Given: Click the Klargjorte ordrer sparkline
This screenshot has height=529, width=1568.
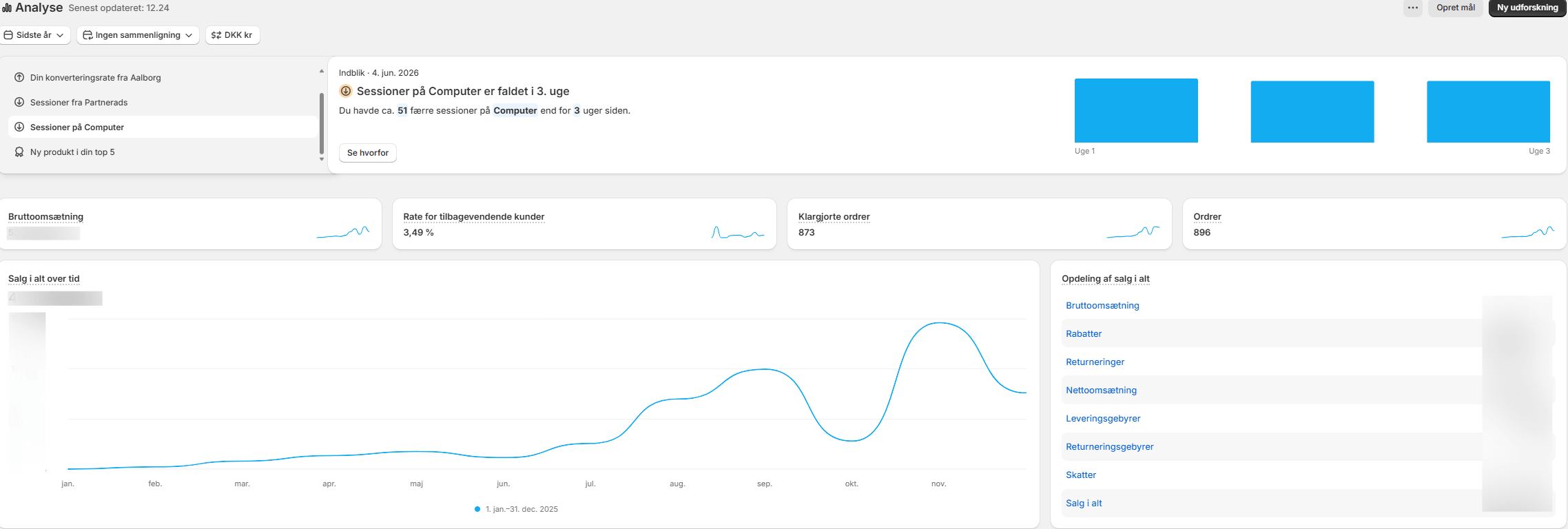Looking at the screenshot, I should pyautogui.click(x=1133, y=232).
